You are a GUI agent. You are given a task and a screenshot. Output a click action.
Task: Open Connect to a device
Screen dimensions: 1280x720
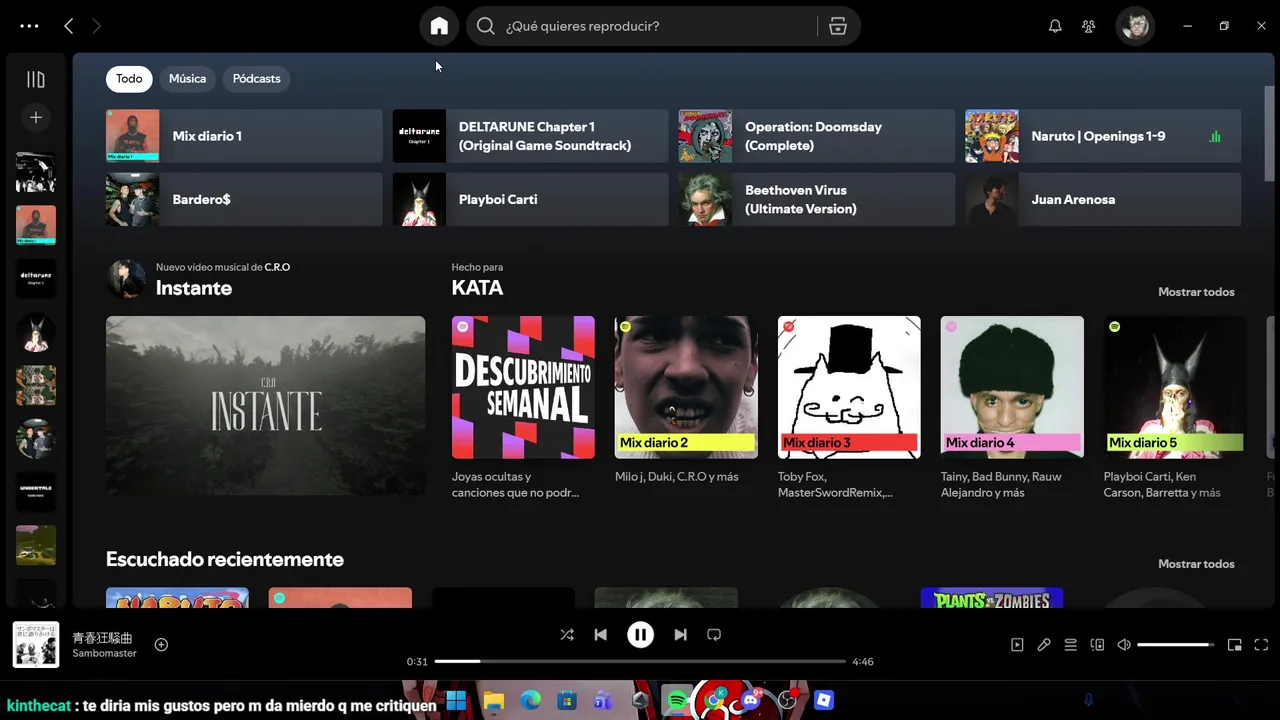tap(1097, 645)
